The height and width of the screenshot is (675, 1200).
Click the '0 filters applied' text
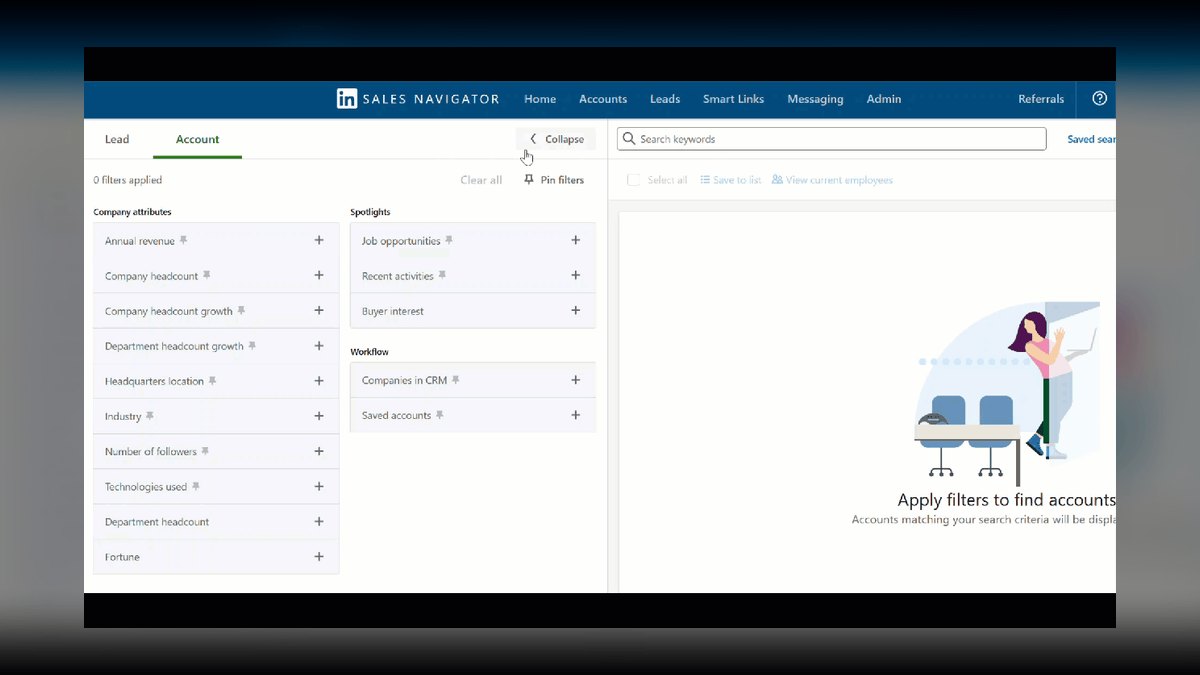128,180
